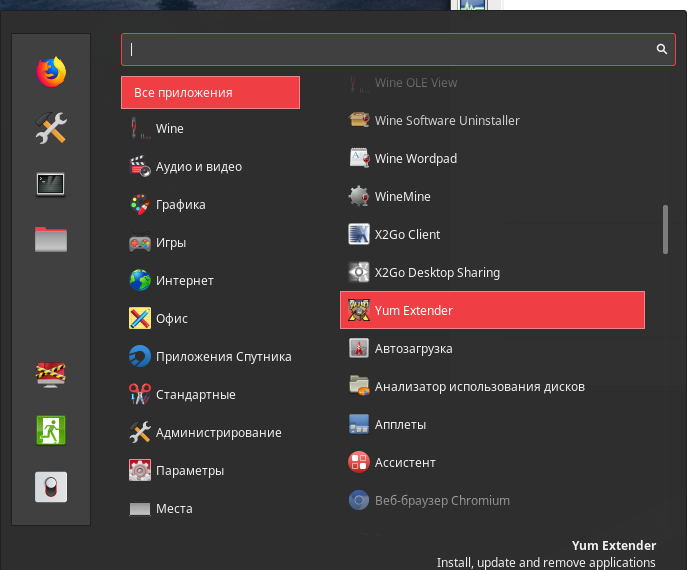Click the Yum Extender icon
Screen dimensions: 687x570
(x=359, y=310)
